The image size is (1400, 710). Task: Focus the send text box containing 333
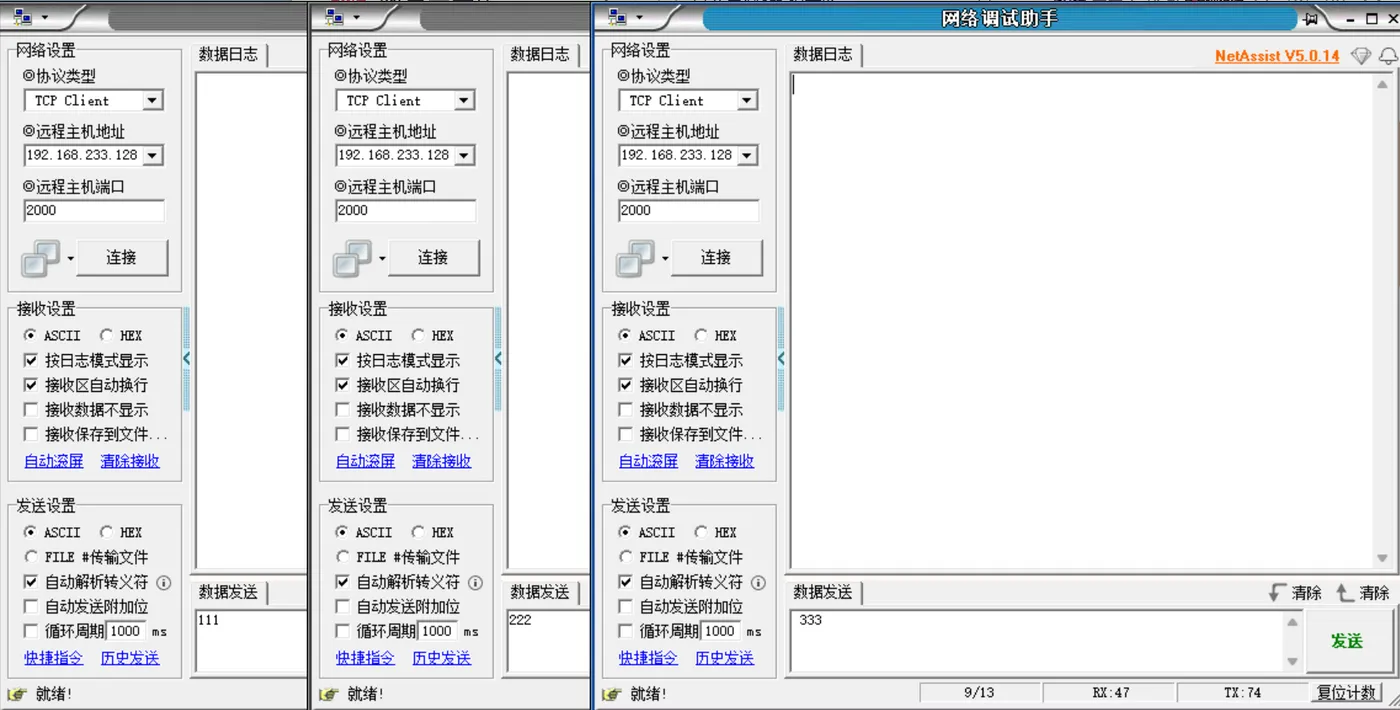[x=1038, y=641]
